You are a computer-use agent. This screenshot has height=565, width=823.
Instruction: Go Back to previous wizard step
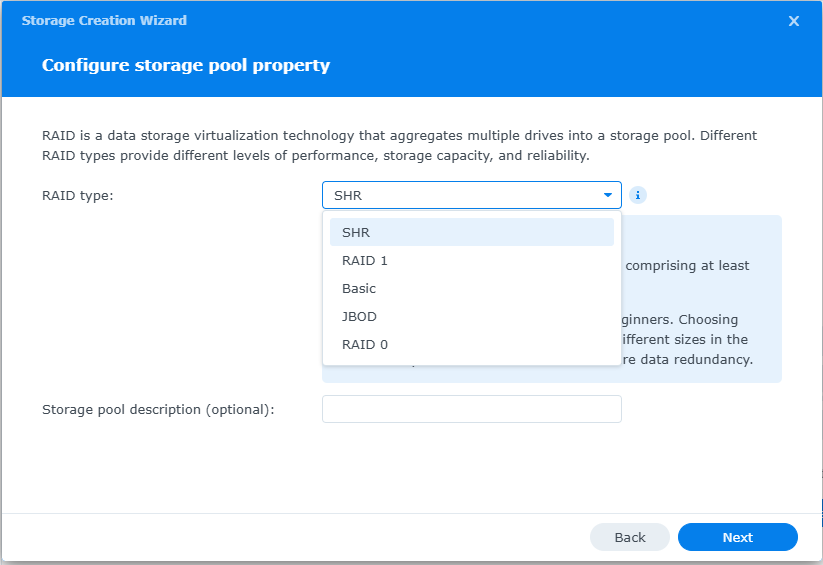630,537
